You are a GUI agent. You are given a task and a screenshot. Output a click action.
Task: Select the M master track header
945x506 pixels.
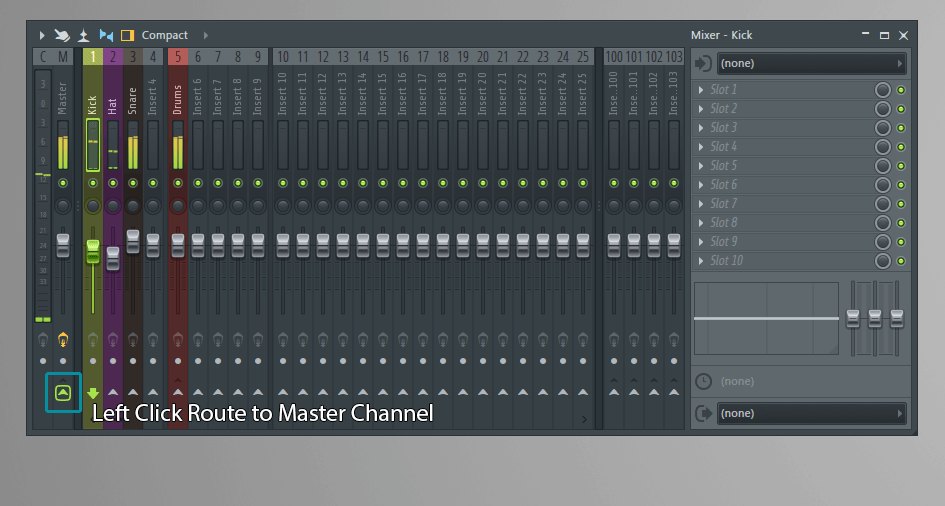click(63, 57)
